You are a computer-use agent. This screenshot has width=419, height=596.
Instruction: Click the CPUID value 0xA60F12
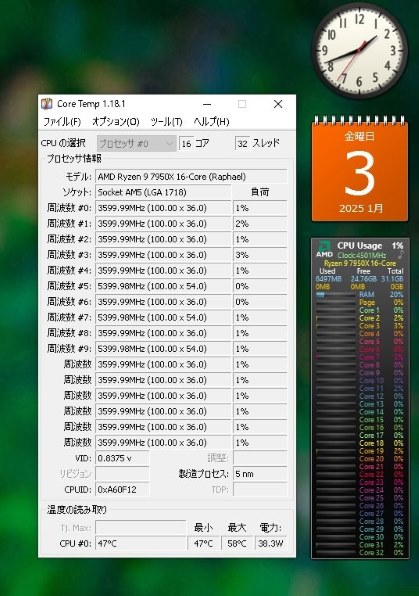pos(122,490)
